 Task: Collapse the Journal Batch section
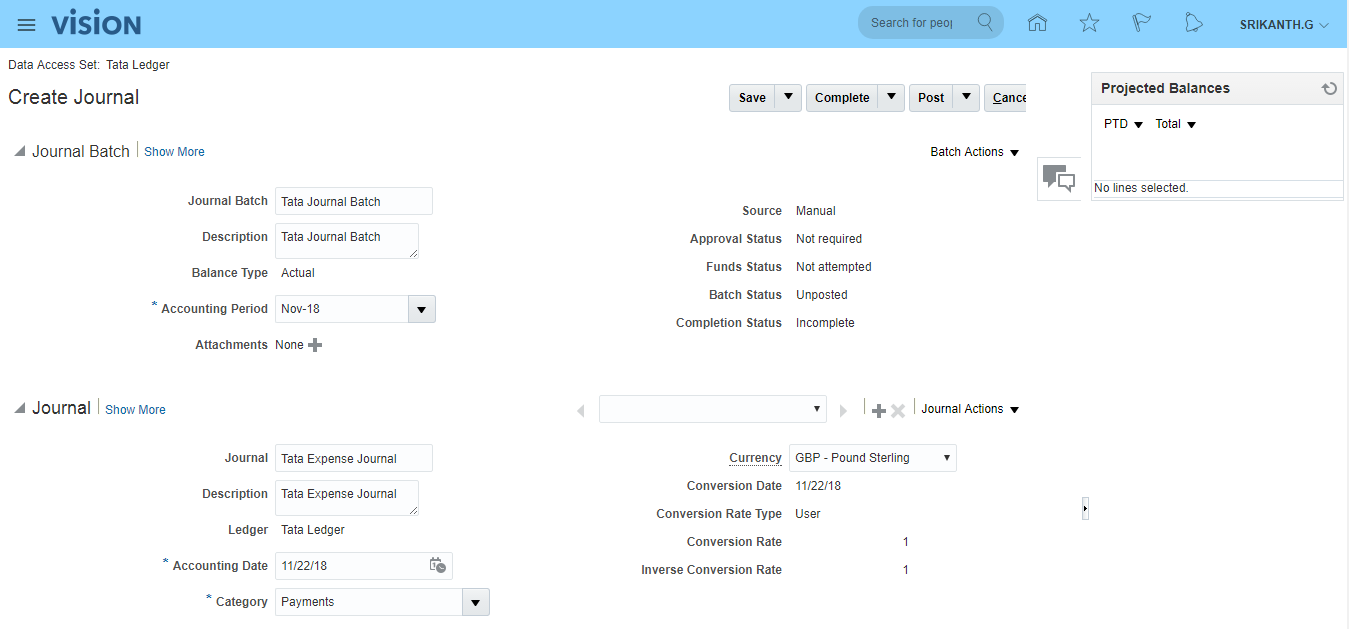20,152
